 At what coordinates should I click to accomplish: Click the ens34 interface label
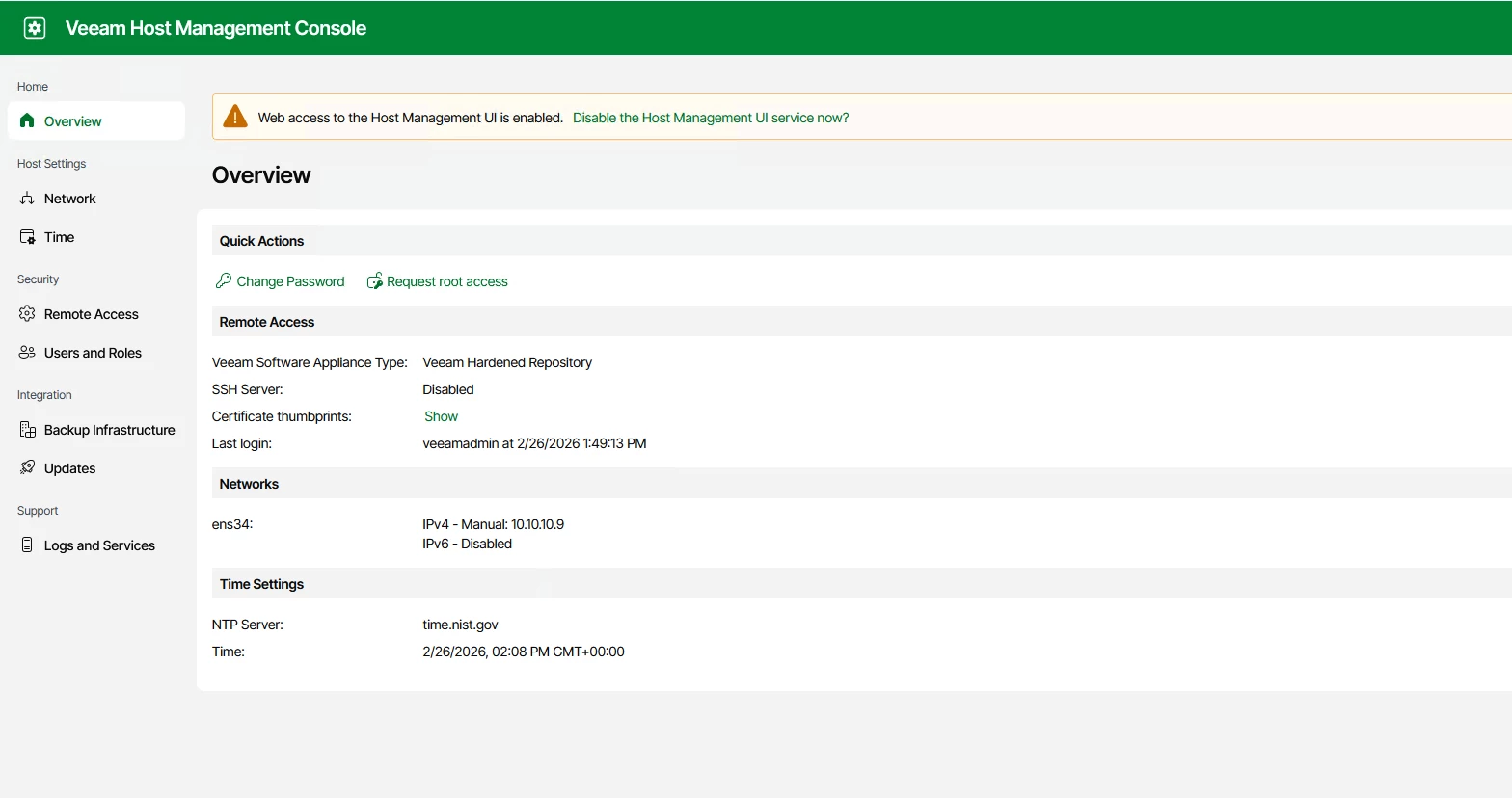(232, 524)
